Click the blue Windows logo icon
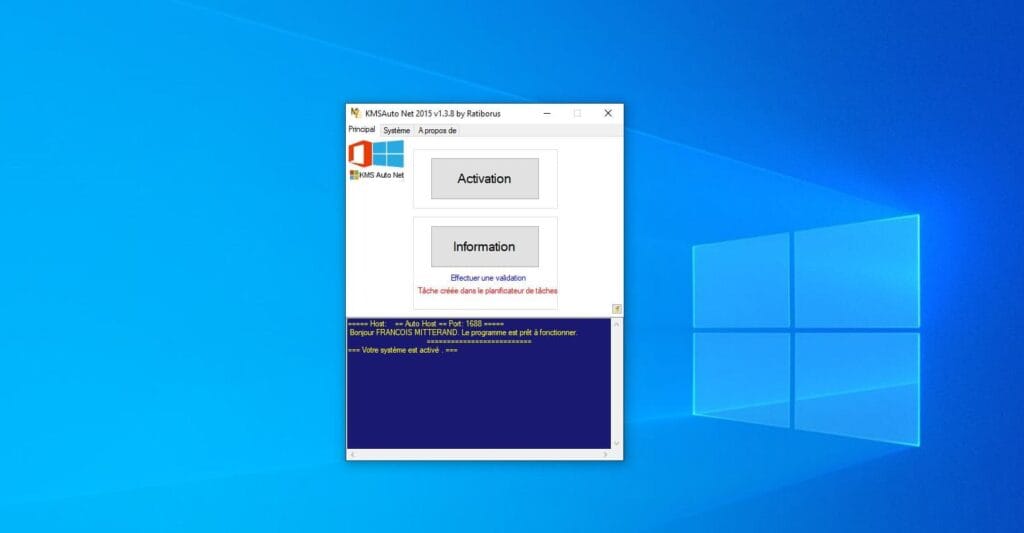 point(389,153)
